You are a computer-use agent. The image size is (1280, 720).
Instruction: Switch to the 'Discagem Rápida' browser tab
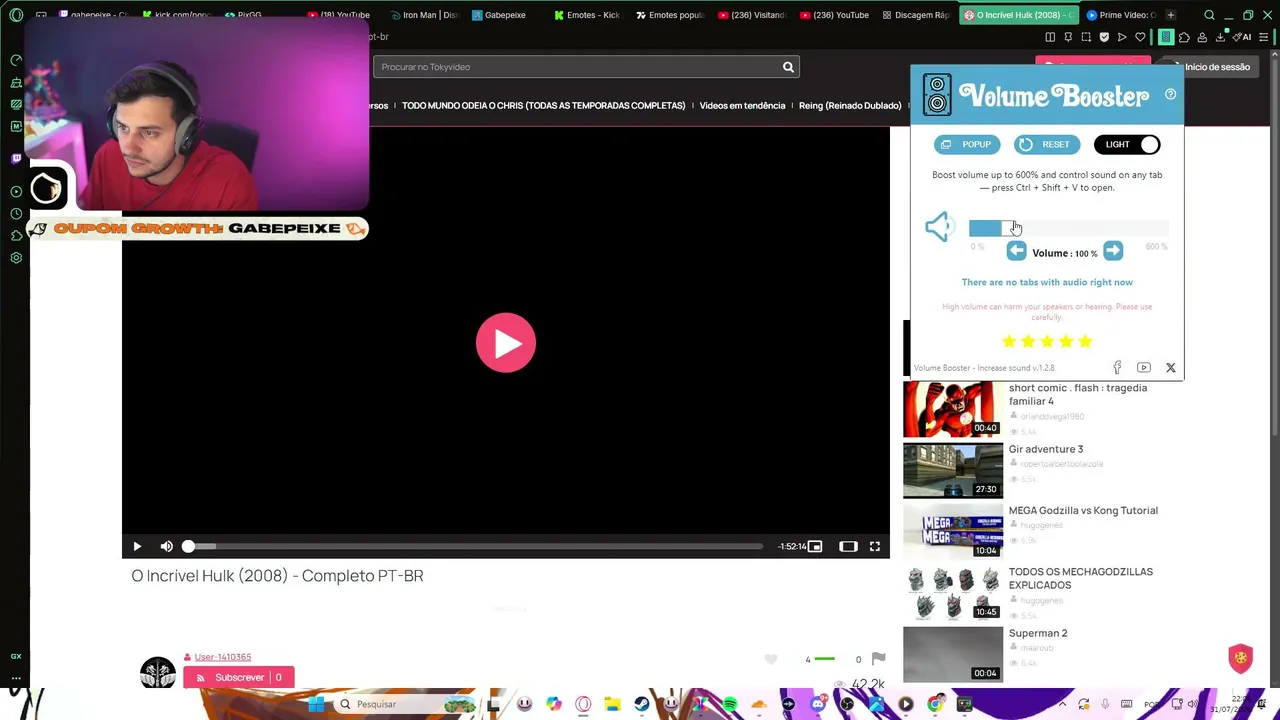914,15
